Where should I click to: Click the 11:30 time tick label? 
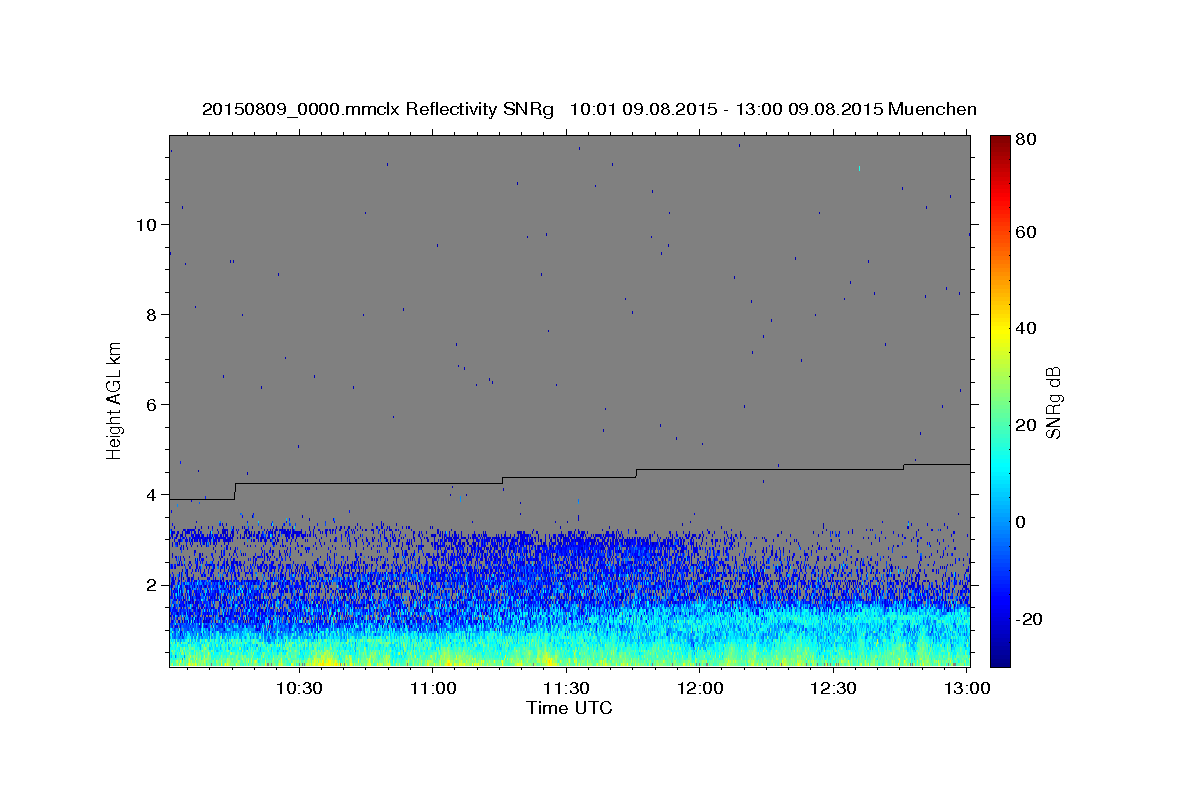coord(567,688)
